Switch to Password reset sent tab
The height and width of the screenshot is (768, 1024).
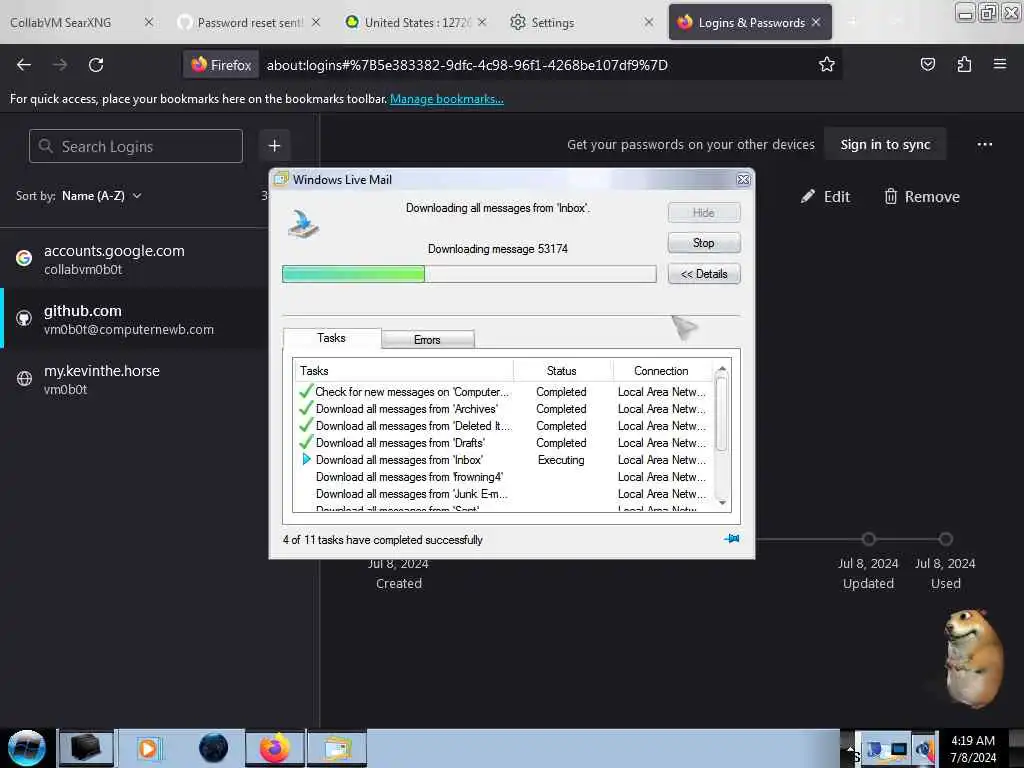point(250,22)
